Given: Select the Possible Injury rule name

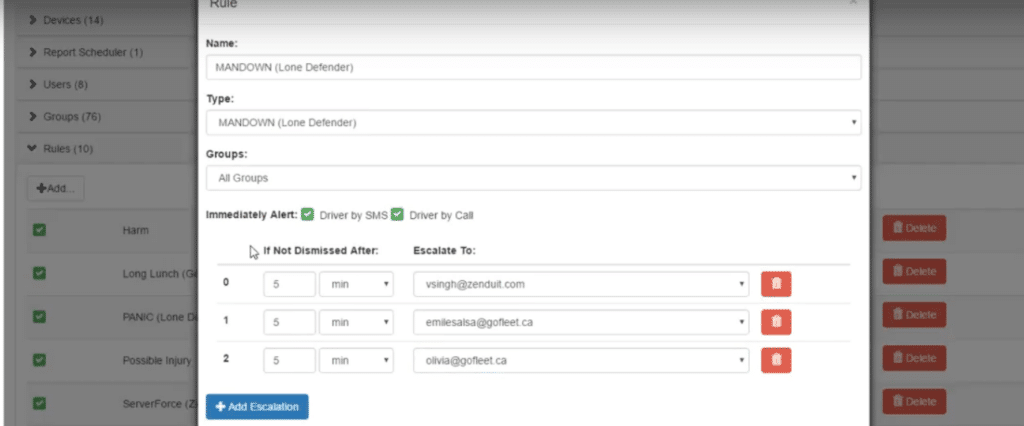Looking at the screenshot, I should click(x=157, y=360).
